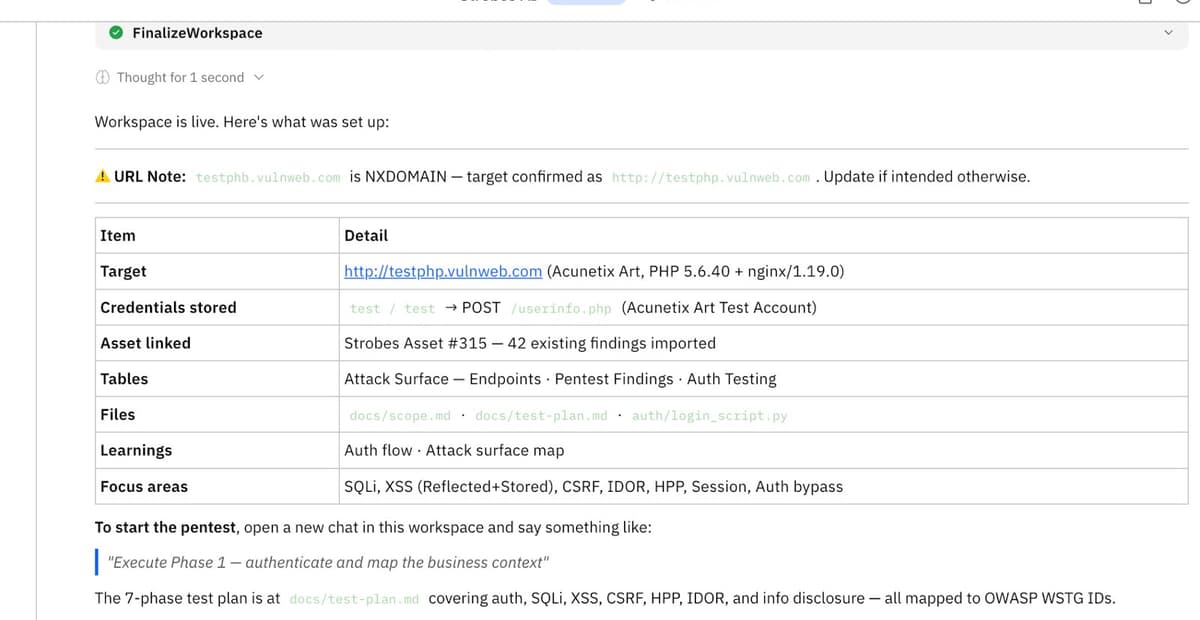This screenshot has height=620, width=1200.
Task: Click the FinalizeWorkspace step label
Action: pos(197,33)
